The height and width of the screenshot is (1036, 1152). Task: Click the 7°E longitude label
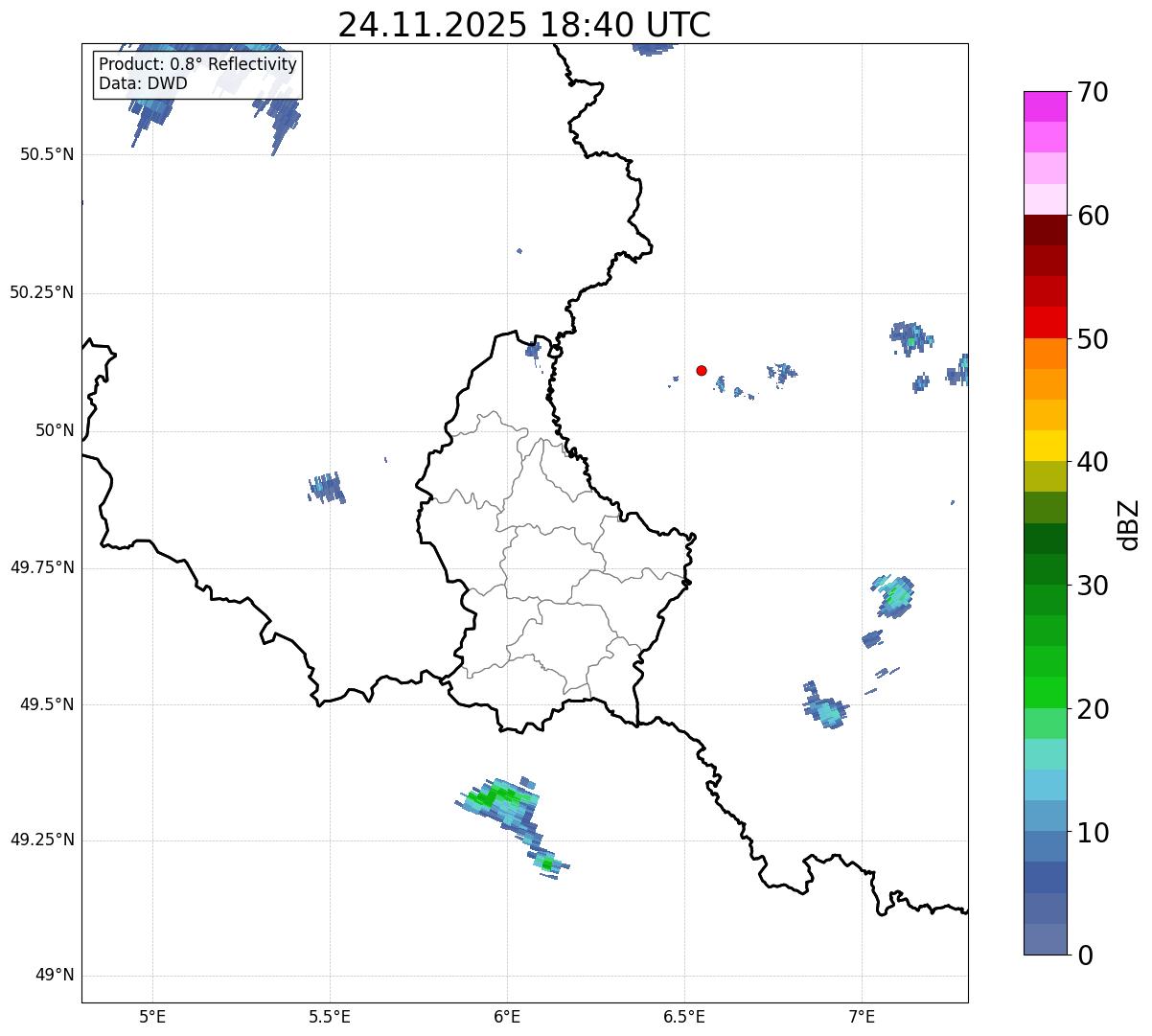pos(862,1017)
